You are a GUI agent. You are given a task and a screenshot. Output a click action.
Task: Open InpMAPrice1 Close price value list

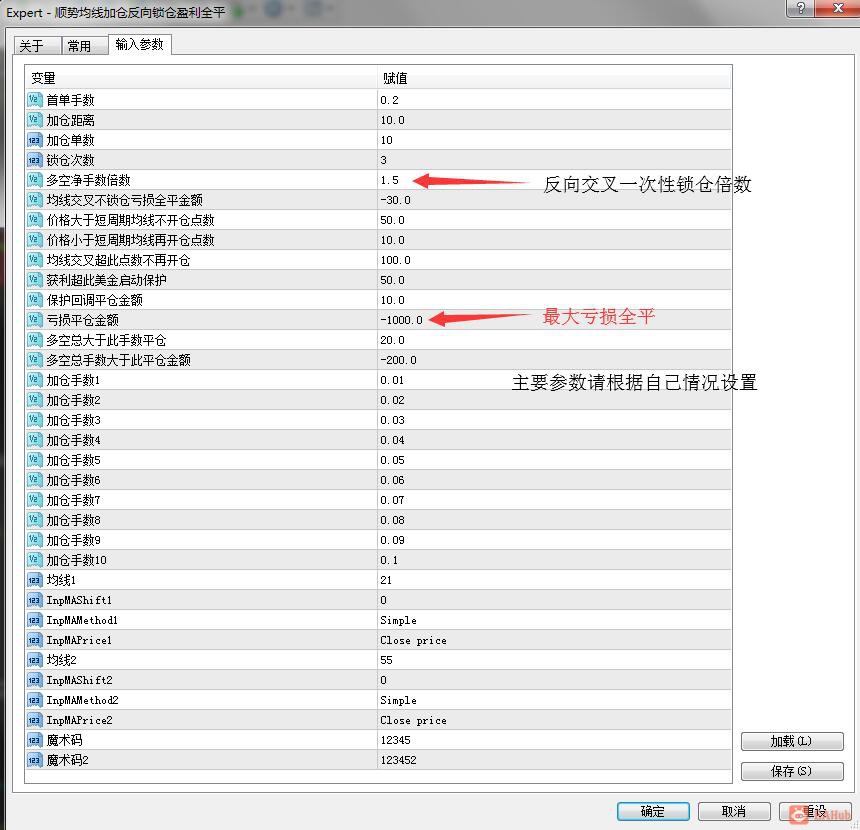(554, 640)
